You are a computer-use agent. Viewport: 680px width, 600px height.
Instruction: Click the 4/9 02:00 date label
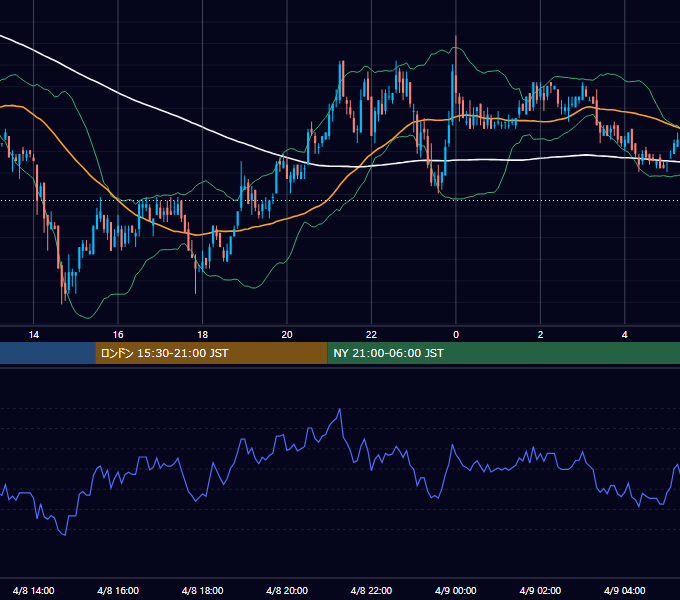pyautogui.click(x=540, y=590)
